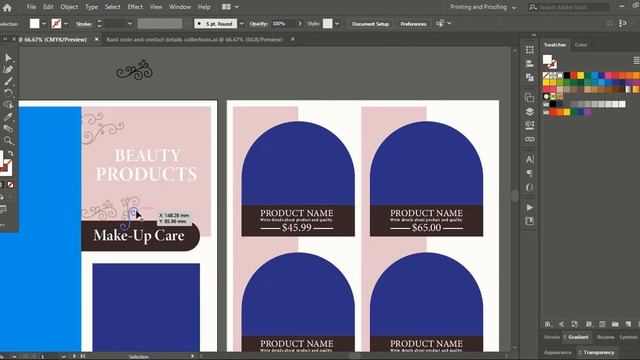Open the Align panel icon
The image size is (640, 360).
(529, 63)
